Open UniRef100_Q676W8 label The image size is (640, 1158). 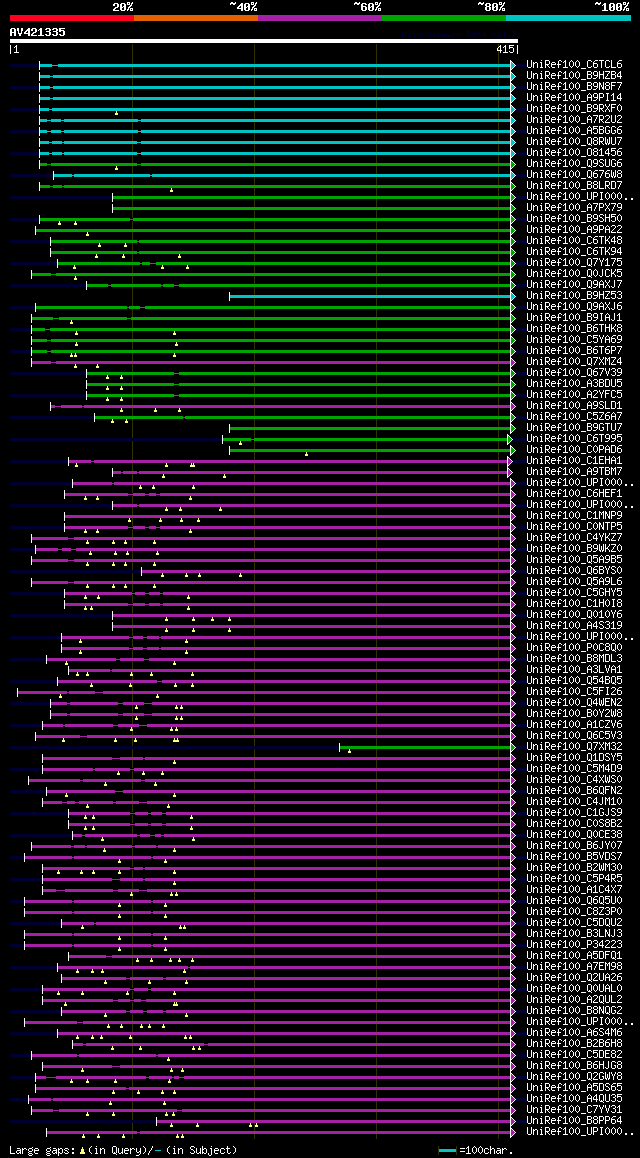pyautogui.click(x=574, y=174)
